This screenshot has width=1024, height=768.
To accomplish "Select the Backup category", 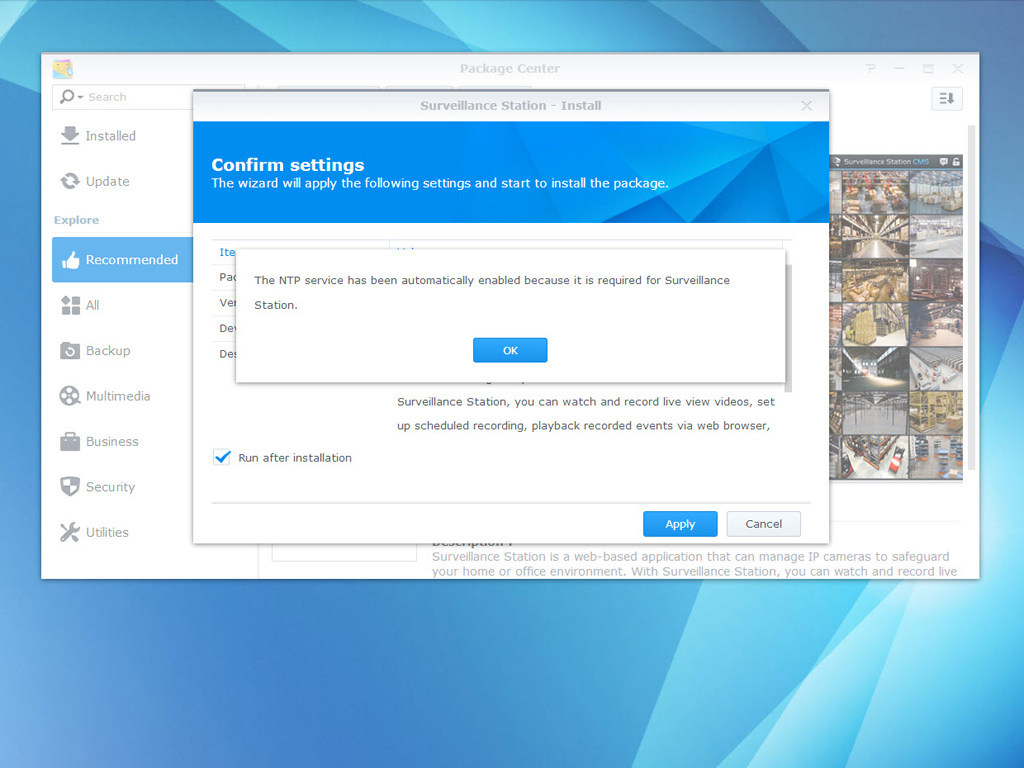I will pos(122,351).
